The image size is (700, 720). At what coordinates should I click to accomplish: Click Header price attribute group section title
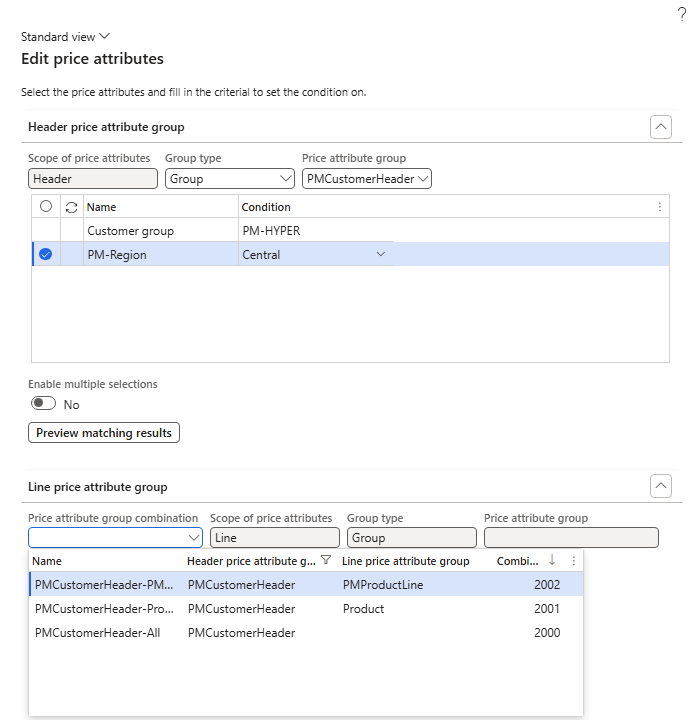click(106, 127)
